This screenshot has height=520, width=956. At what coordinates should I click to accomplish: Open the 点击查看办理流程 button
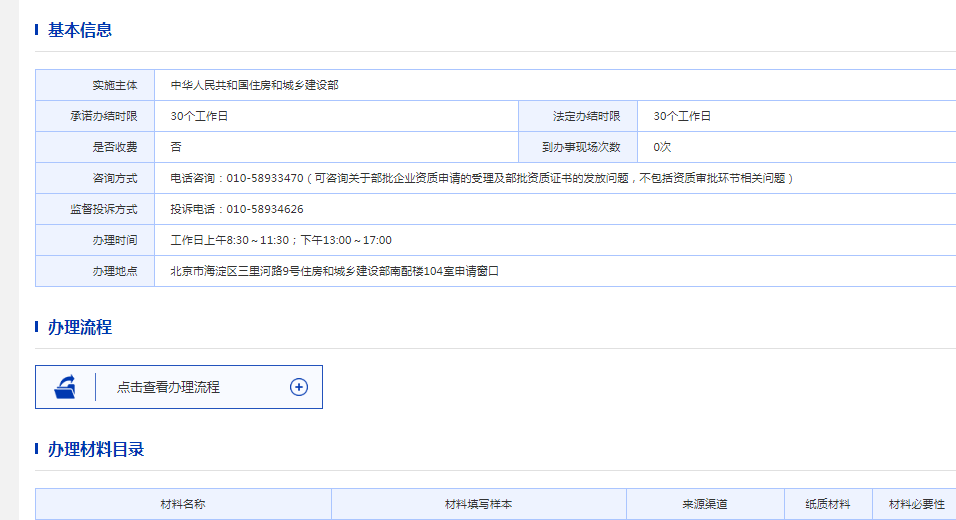pos(179,387)
